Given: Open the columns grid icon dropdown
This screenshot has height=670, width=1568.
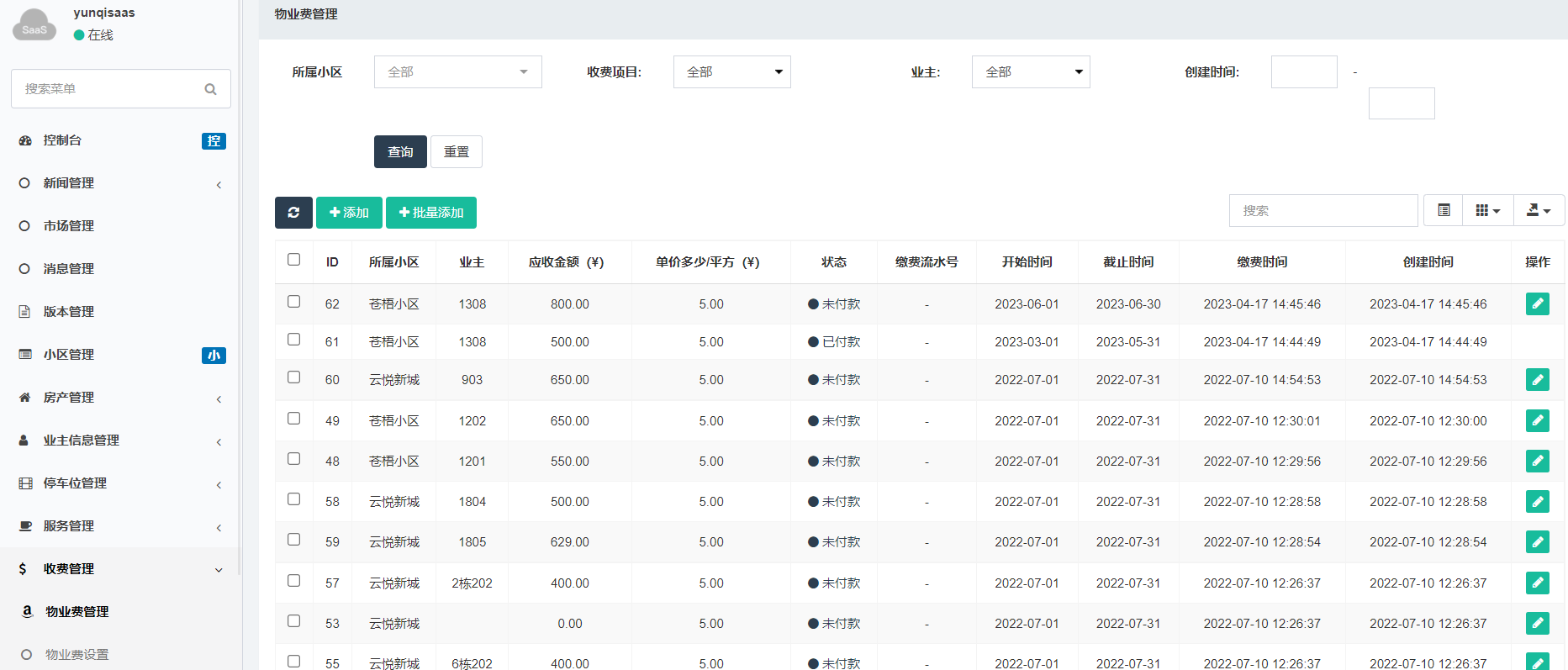Looking at the screenshot, I should pos(1488,210).
